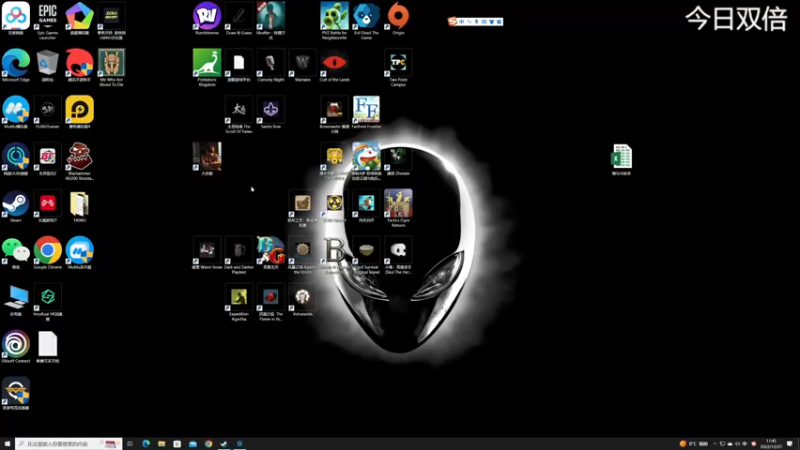Viewport: 800px width, 450px height.
Task: Open Cult of the Lamb
Action: tap(334, 65)
